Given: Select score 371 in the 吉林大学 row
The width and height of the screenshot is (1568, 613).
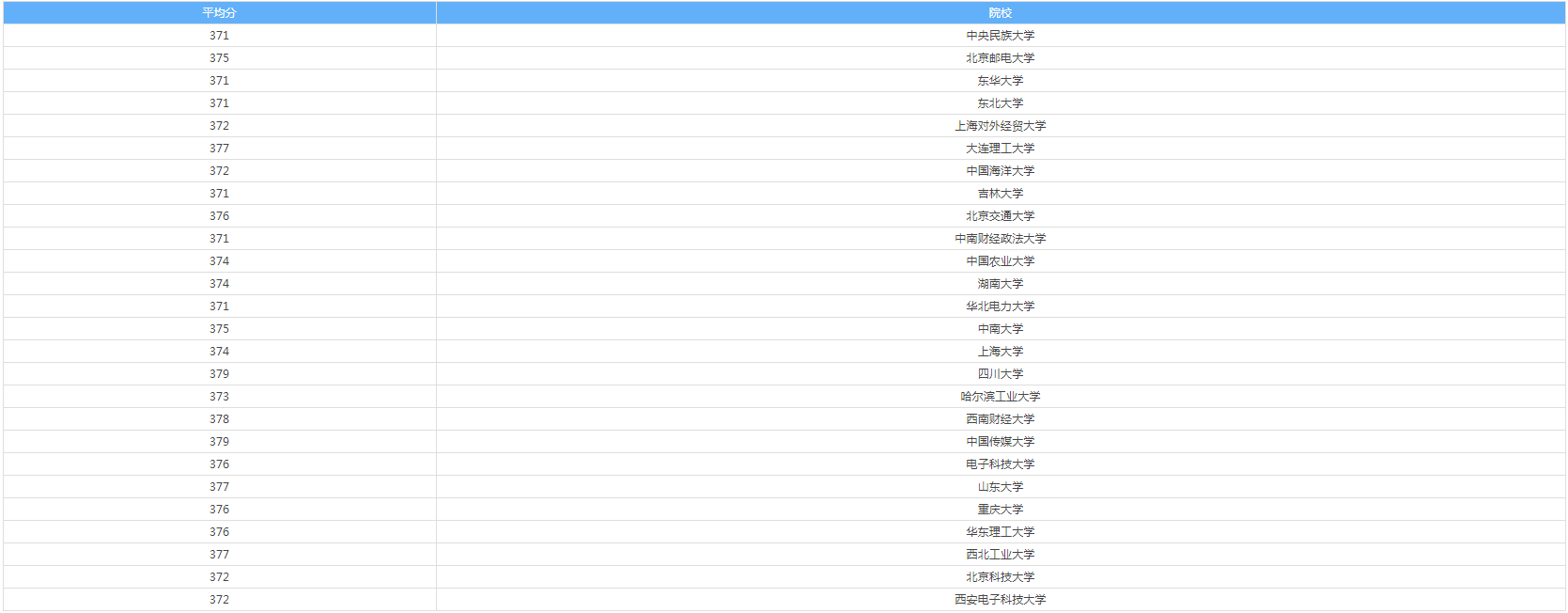Looking at the screenshot, I should [220, 194].
